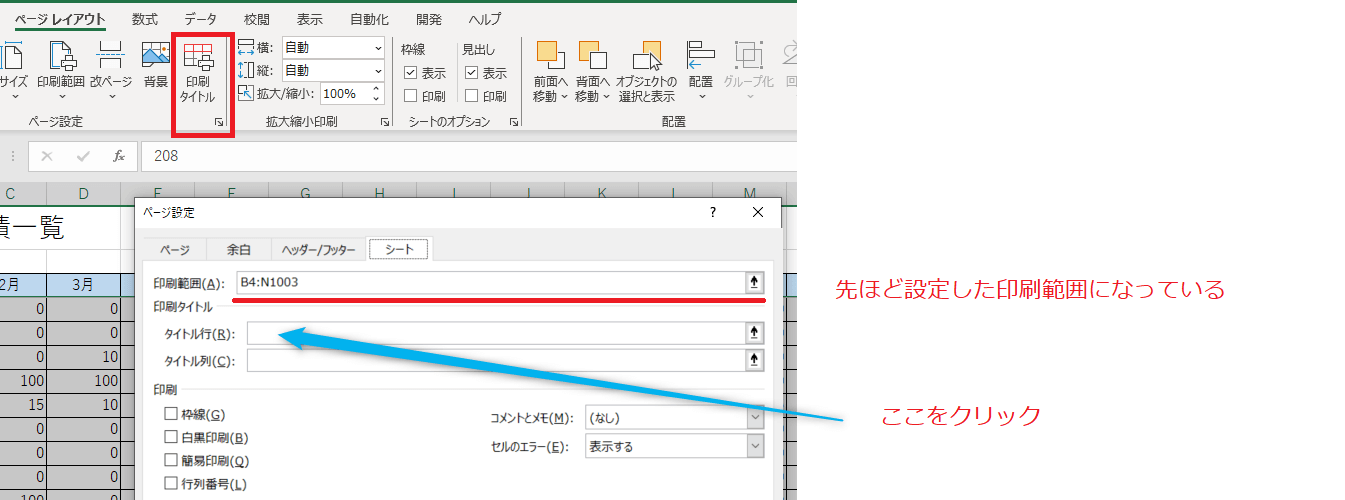Switch to the 開発 ribbon tab

click(429, 19)
